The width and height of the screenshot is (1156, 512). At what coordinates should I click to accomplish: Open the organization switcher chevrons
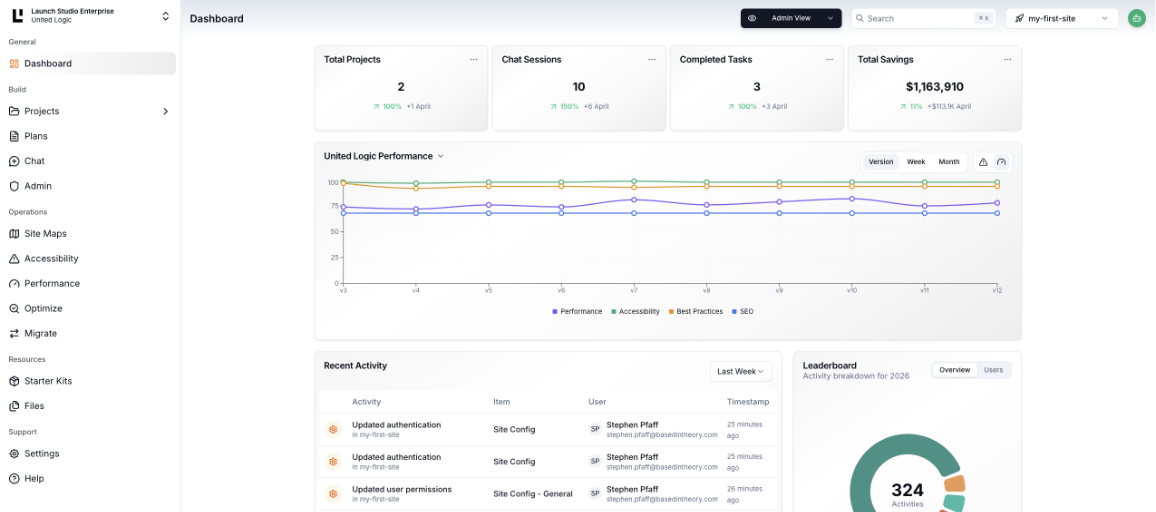coord(165,16)
